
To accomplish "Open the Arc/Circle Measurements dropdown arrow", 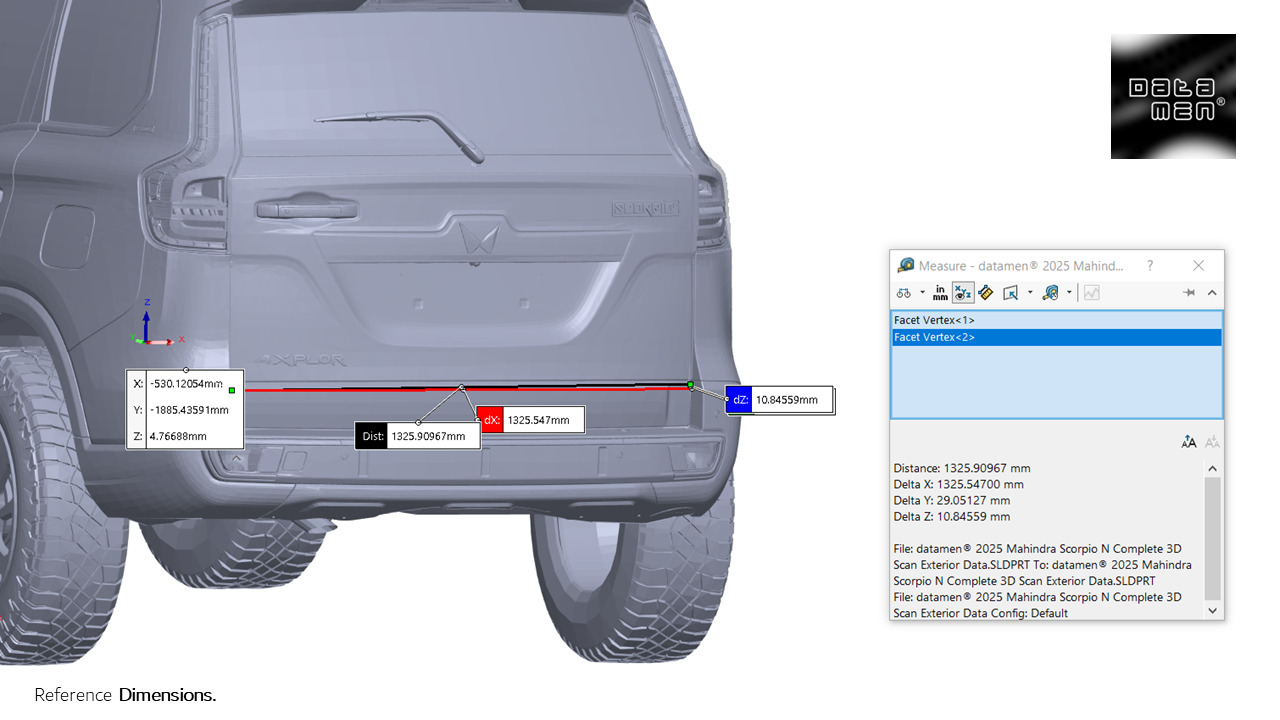I will point(922,293).
